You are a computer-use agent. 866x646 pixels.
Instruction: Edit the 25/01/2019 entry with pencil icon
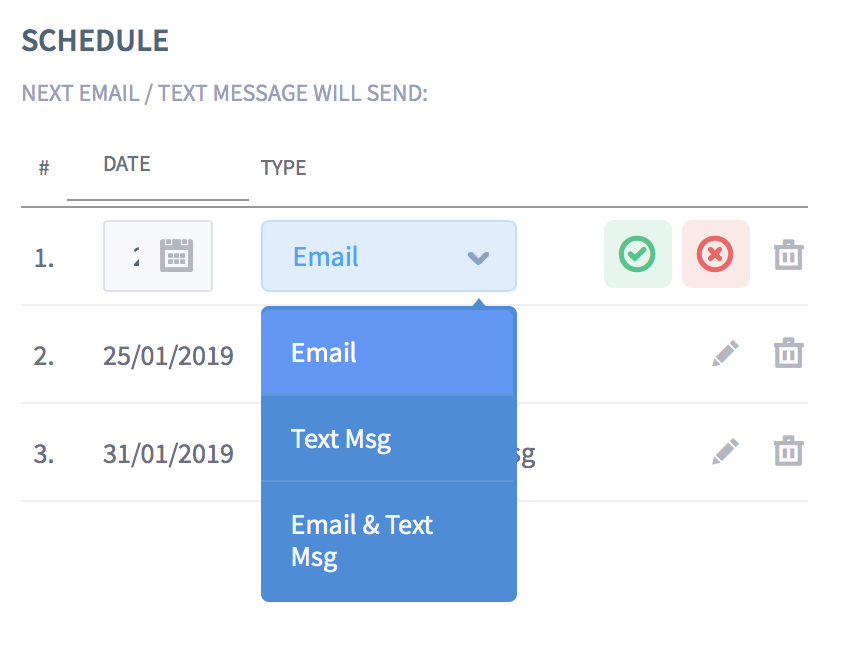[725, 353]
